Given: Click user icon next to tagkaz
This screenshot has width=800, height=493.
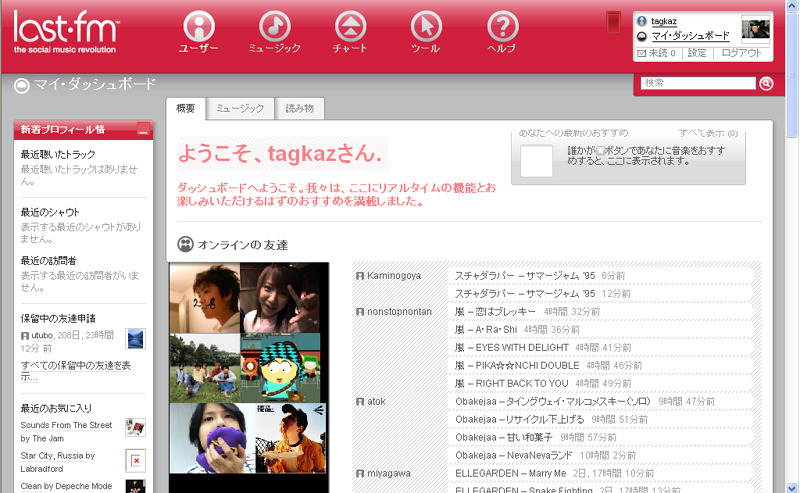Looking at the screenshot, I should (x=642, y=21).
